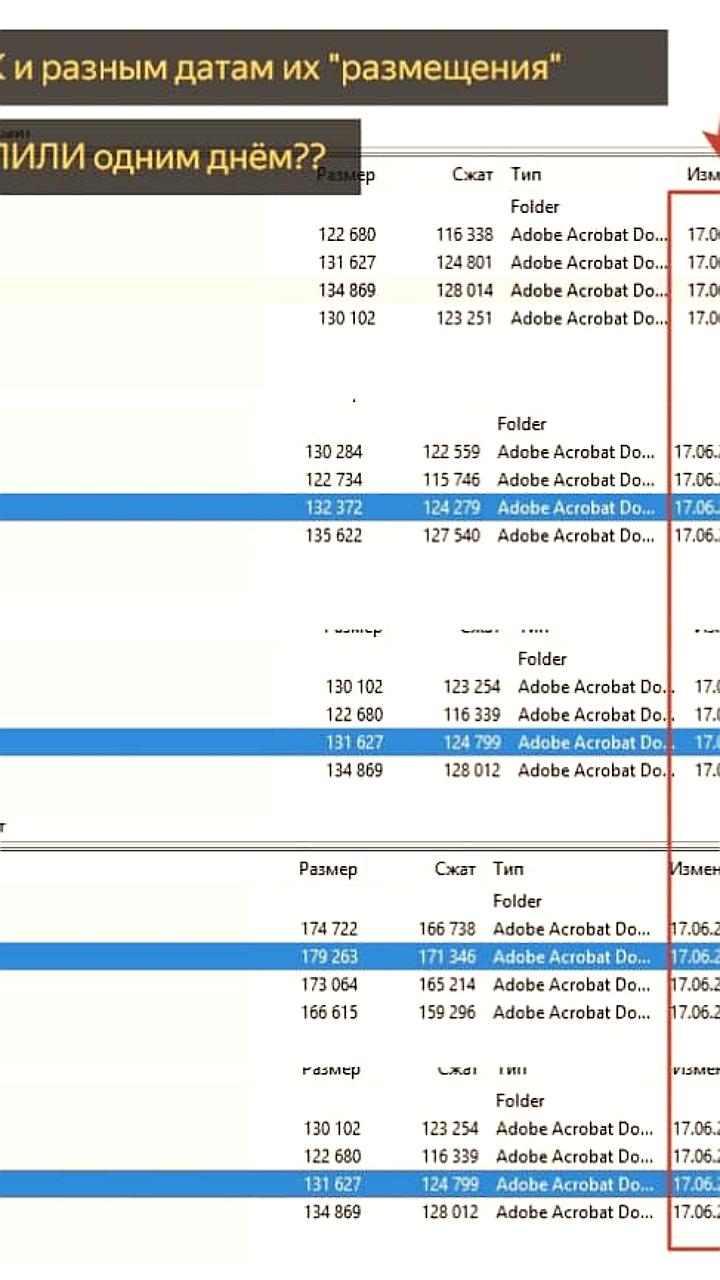Select Adobe Acrobat type in 132 372 row
Viewport: 720px width, 1280px height.
575,508
